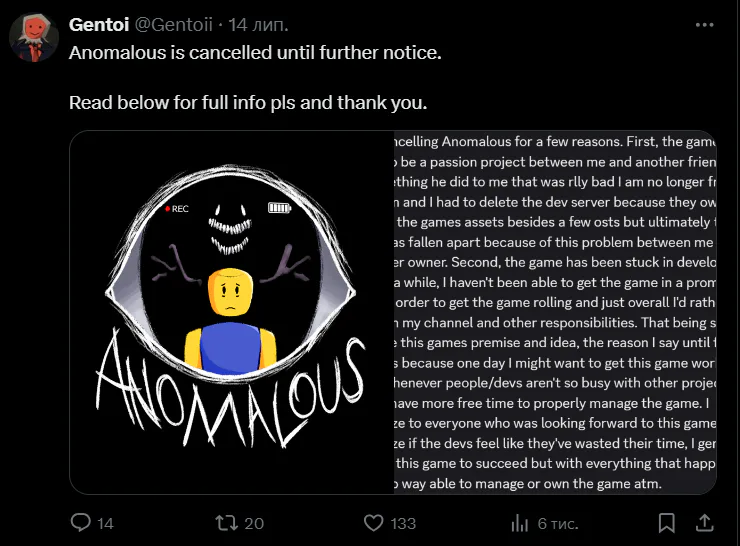Click the 6 тис. views count

pyautogui.click(x=558, y=523)
